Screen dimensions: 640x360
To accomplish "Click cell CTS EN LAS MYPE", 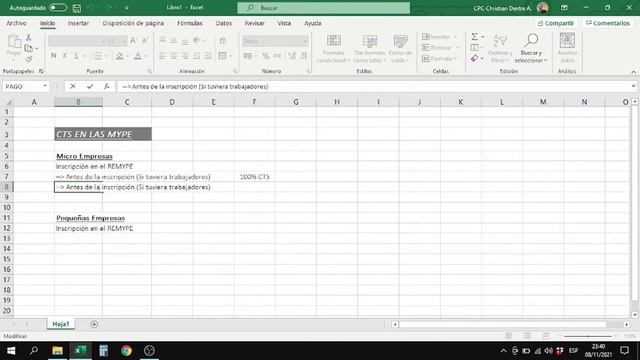I will 103,134.
